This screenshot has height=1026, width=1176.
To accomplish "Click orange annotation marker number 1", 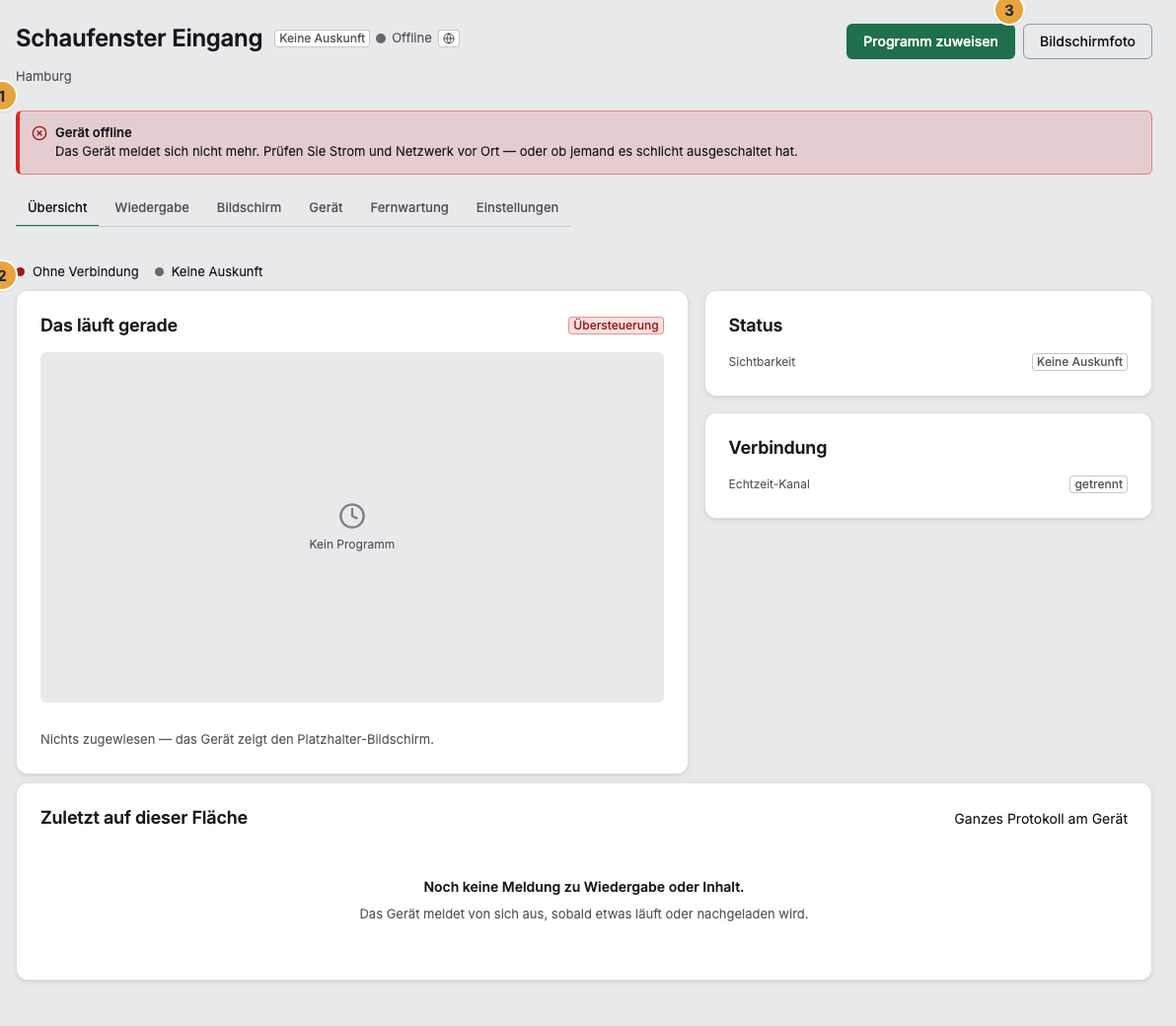I will coord(4,96).
